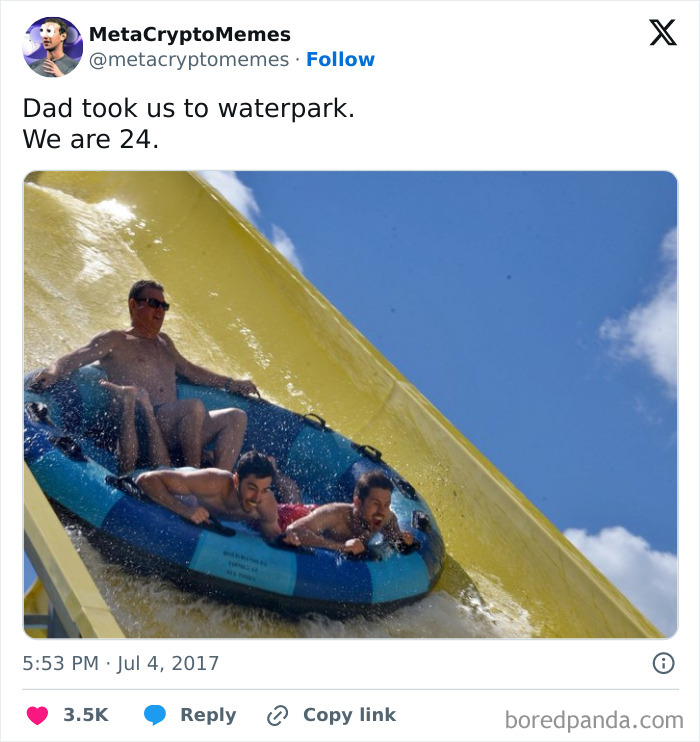Open the tweet info circle icon

(663, 663)
